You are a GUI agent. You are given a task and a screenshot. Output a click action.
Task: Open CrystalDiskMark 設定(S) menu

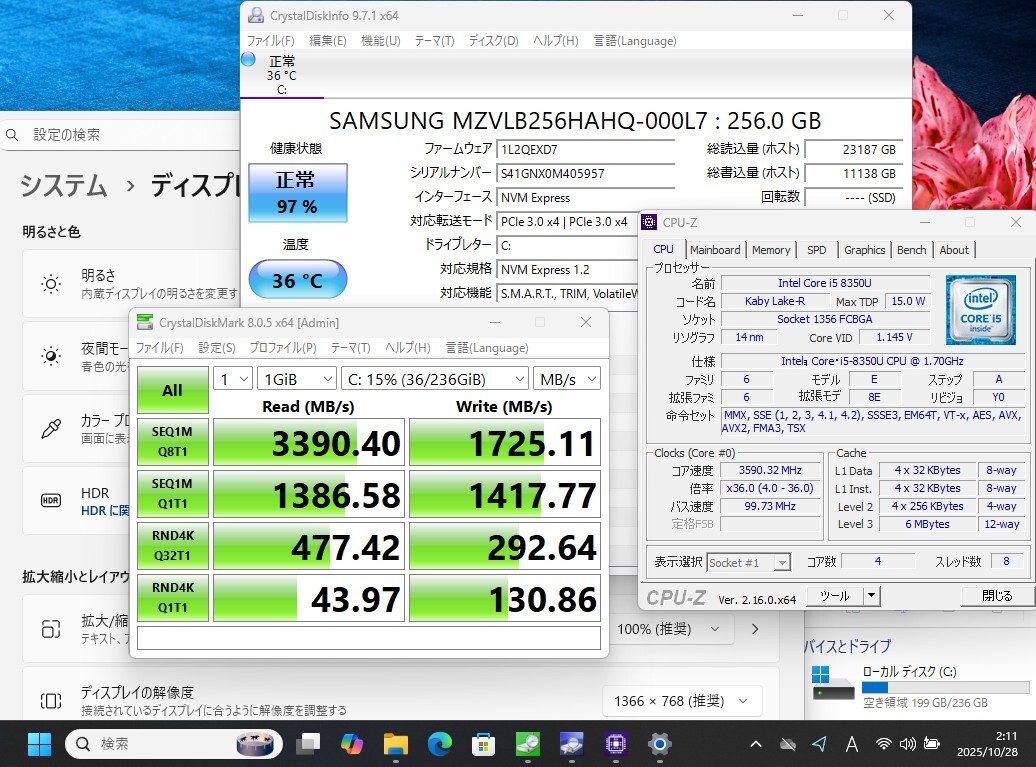(x=216, y=348)
